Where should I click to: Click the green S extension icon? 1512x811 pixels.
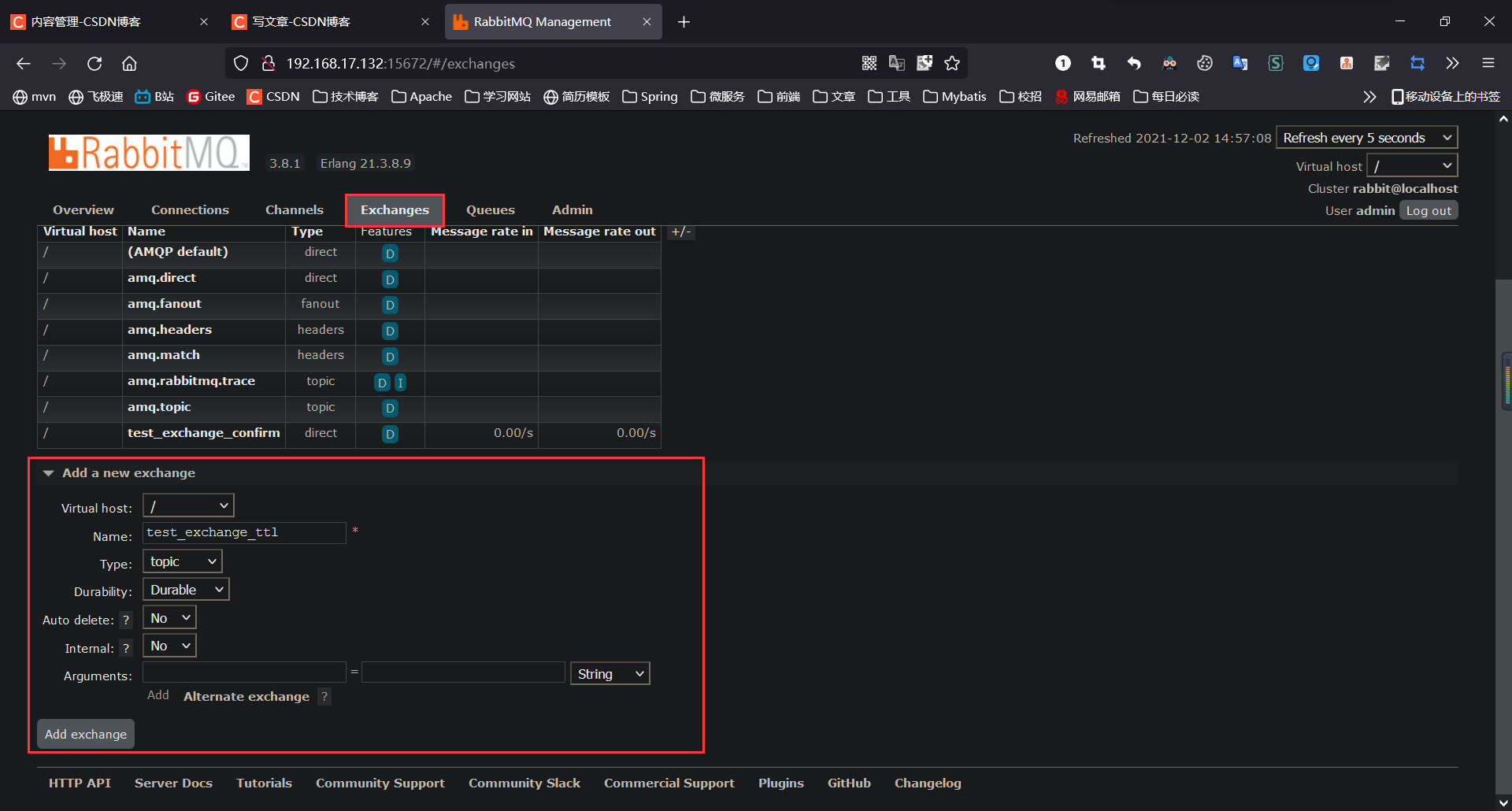tap(1276, 64)
